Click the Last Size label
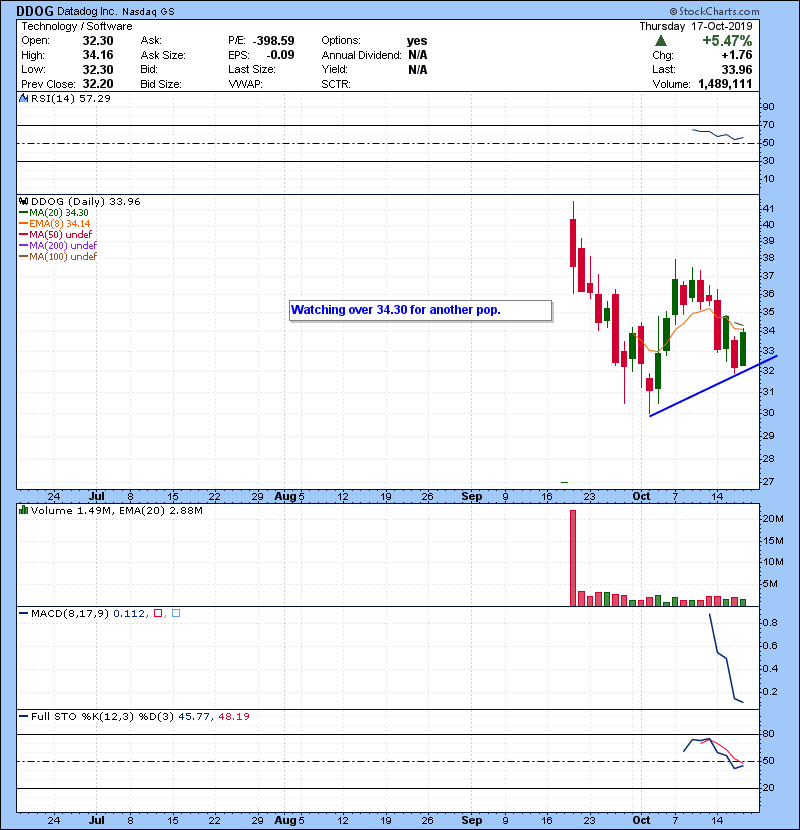Image resolution: width=800 pixels, height=830 pixels. pyautogui.click(x=252, y=69)
